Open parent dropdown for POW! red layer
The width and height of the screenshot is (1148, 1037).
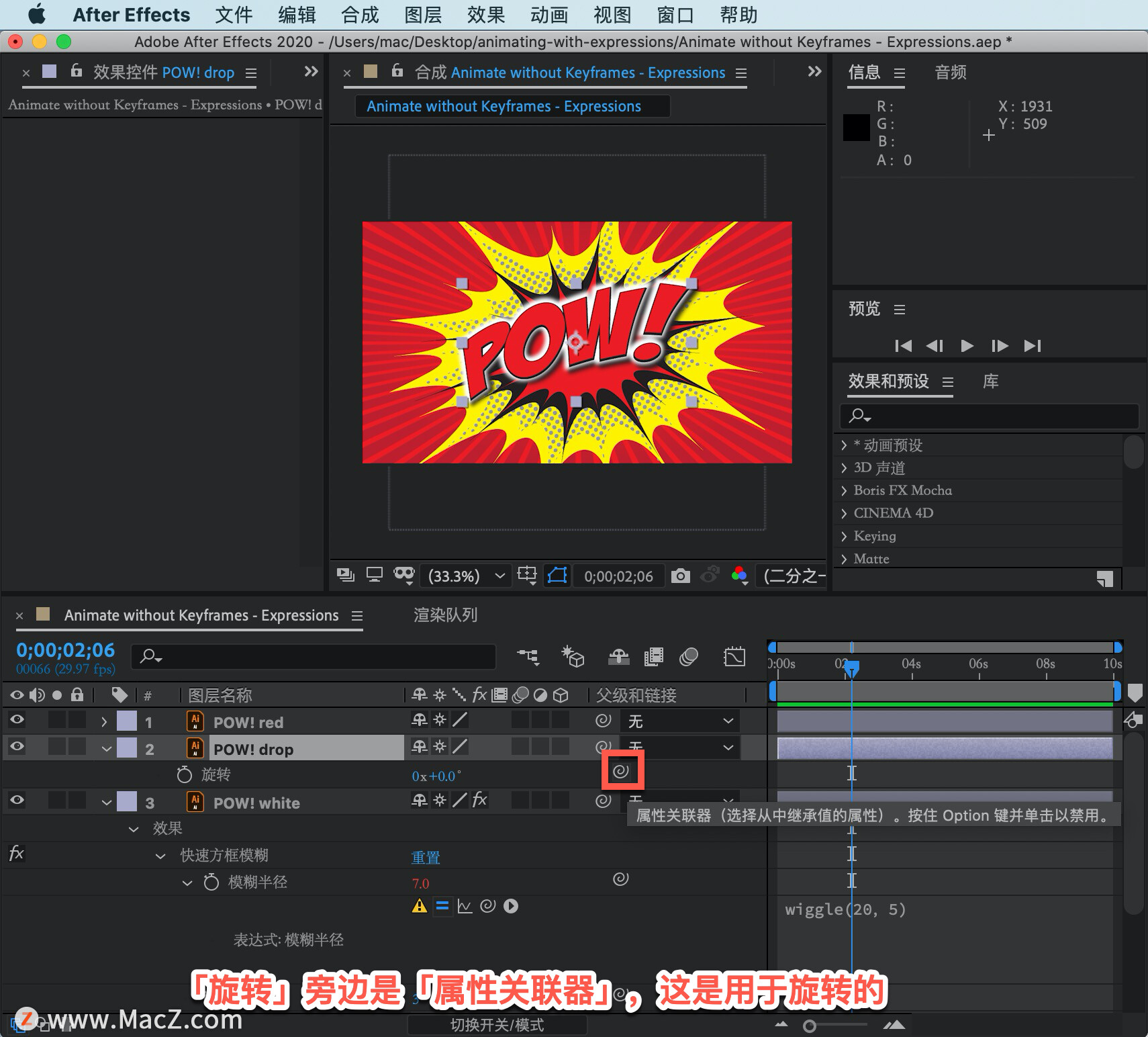click(679, 721)
